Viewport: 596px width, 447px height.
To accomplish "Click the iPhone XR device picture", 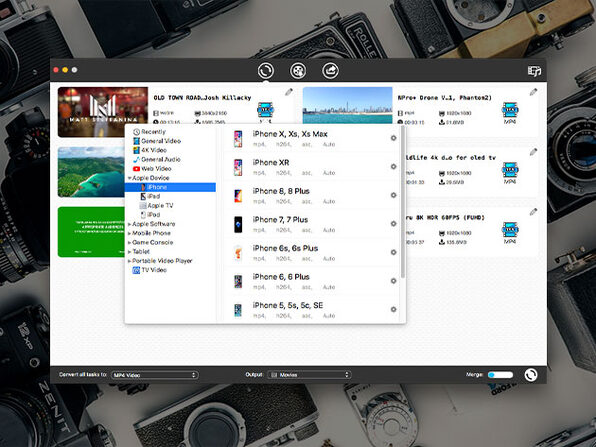I will click(238, 167).
